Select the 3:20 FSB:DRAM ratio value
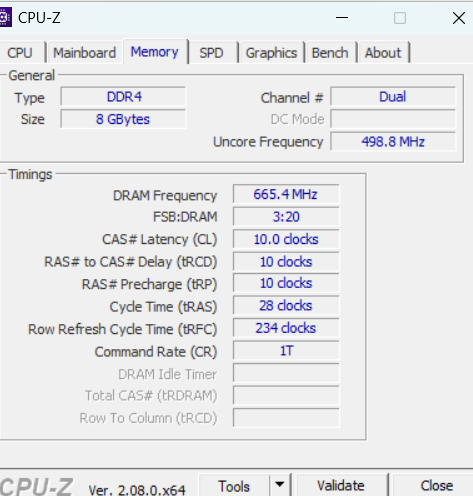Screen dimensions: 473x496 point(286,217)
